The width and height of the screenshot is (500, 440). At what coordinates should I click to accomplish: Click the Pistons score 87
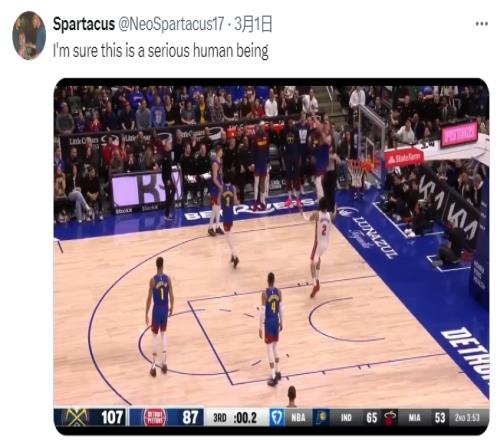click(x=190, y=417)
